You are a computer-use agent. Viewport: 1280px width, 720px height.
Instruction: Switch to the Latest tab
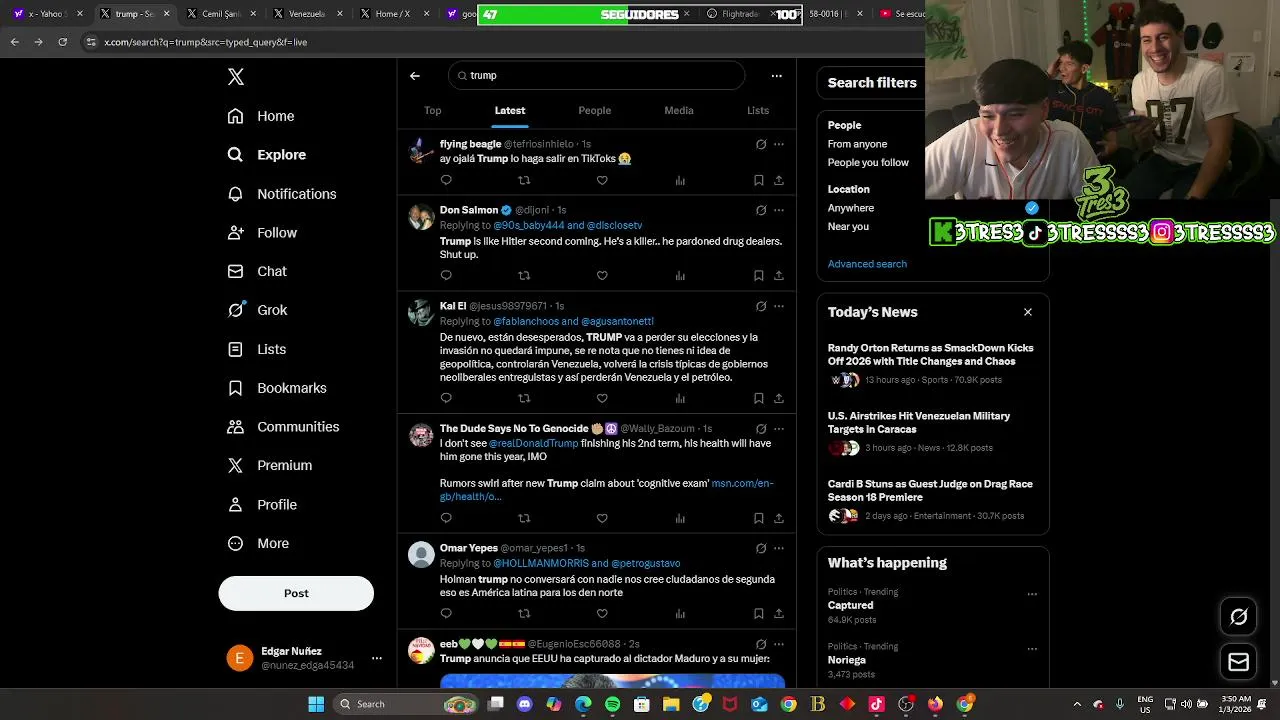510,111
